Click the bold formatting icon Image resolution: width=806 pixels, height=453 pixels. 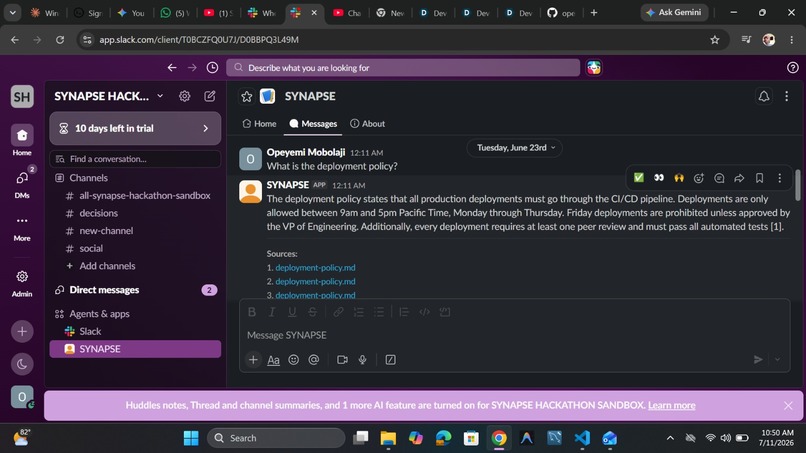pyautogui.click(x=252, y=312)
